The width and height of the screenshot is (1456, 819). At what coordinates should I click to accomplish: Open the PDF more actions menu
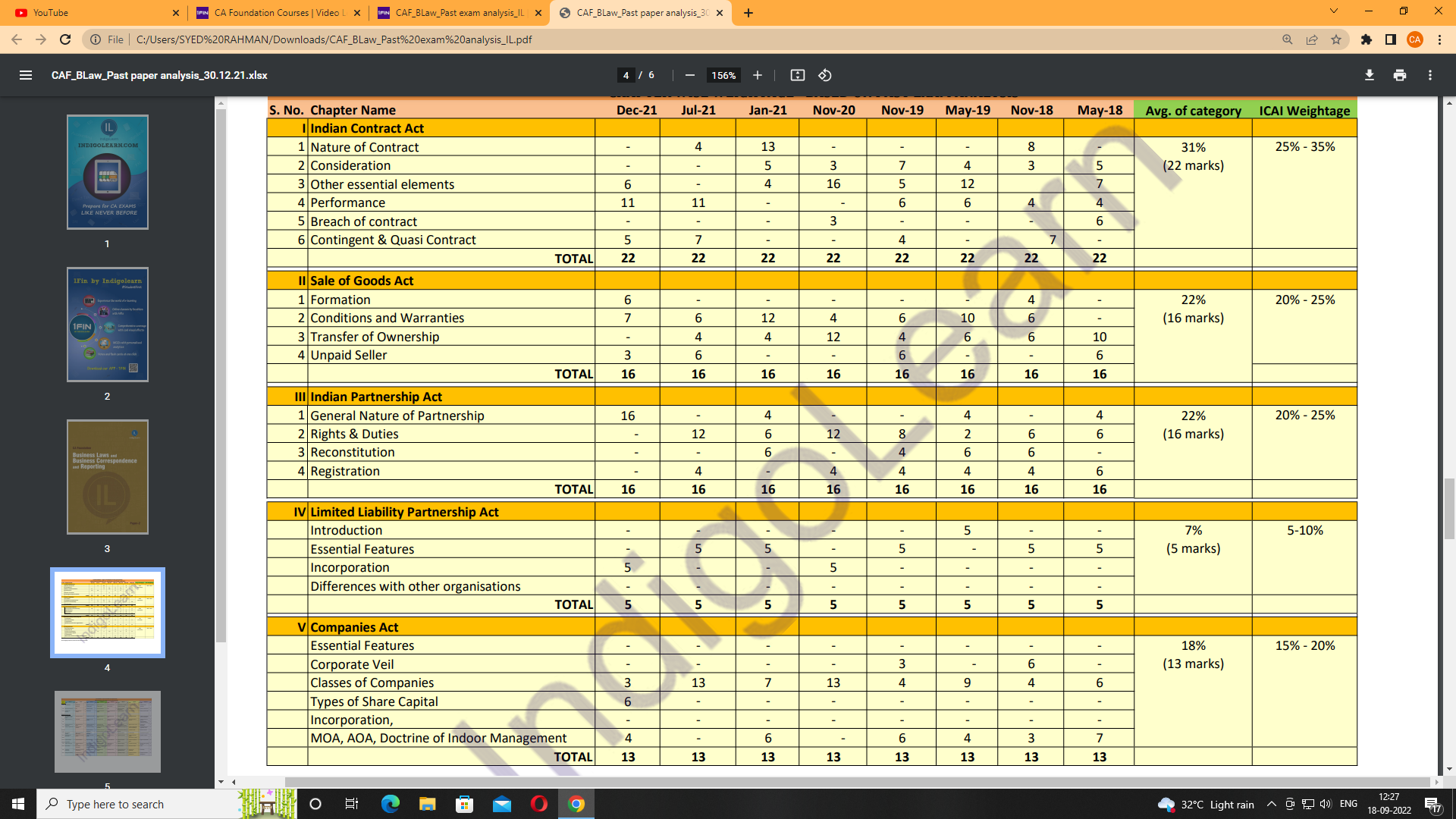[x=1429, y=75]
